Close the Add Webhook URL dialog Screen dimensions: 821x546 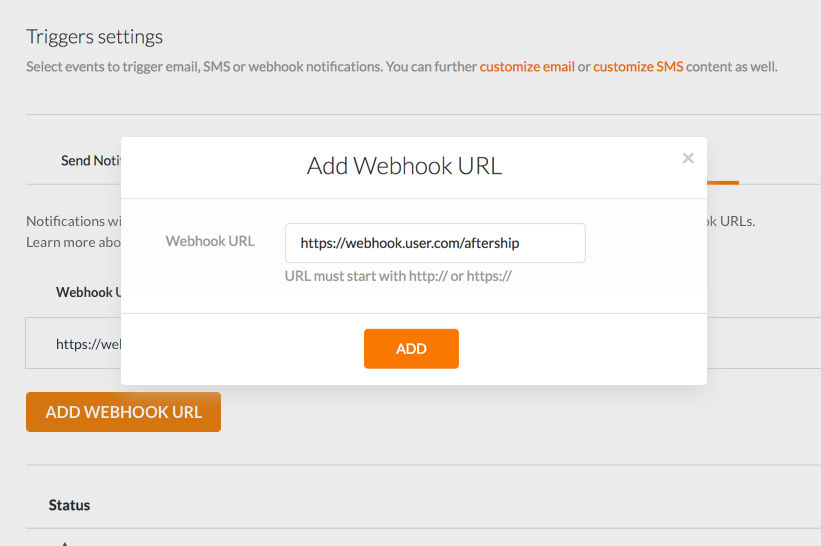click(x=688, y=158)
